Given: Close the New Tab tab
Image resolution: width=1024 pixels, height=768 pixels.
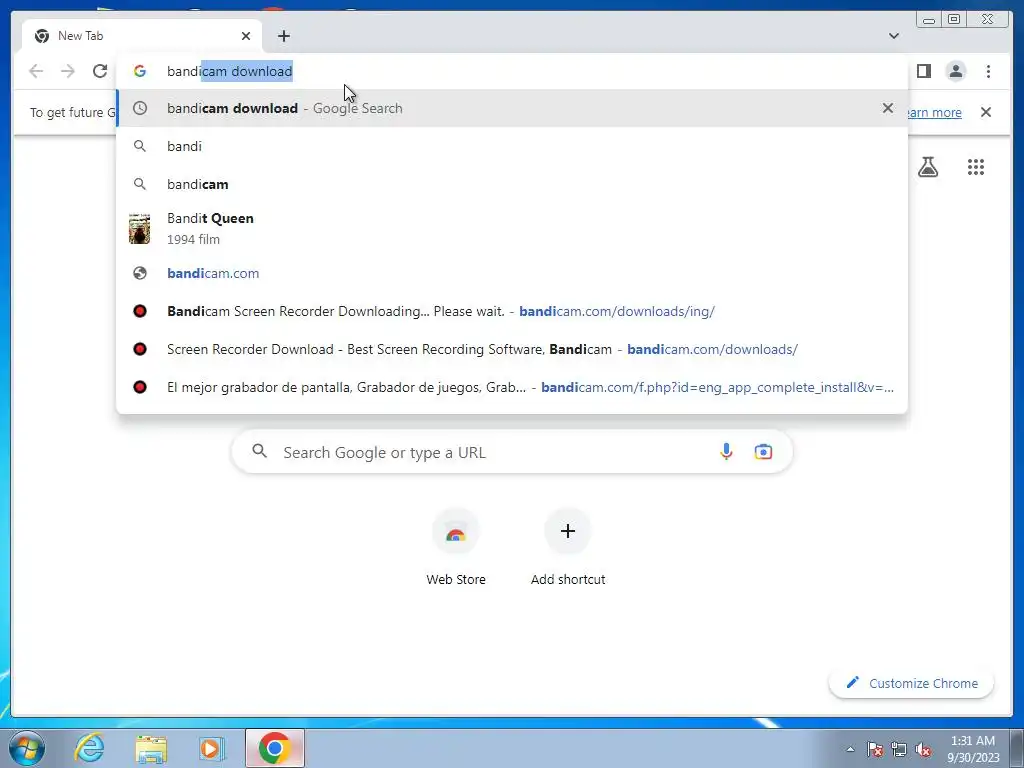Looking at the screenshot, I should (246, 36).
